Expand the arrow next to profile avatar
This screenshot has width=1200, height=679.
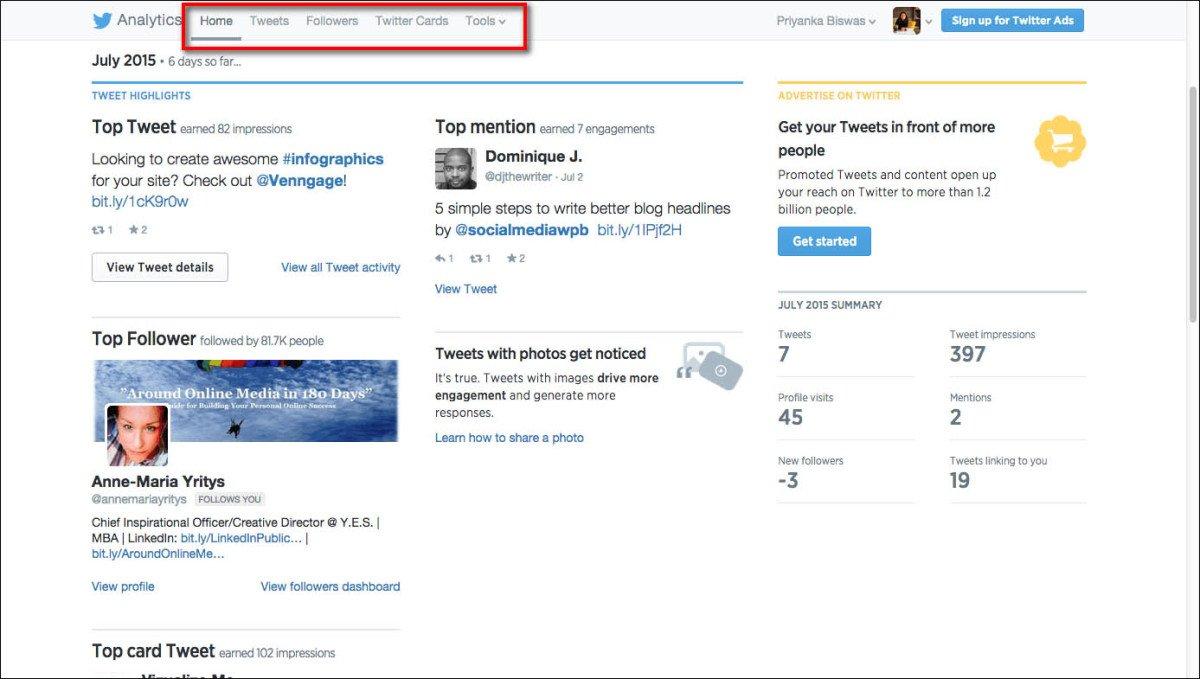[929, 21]
